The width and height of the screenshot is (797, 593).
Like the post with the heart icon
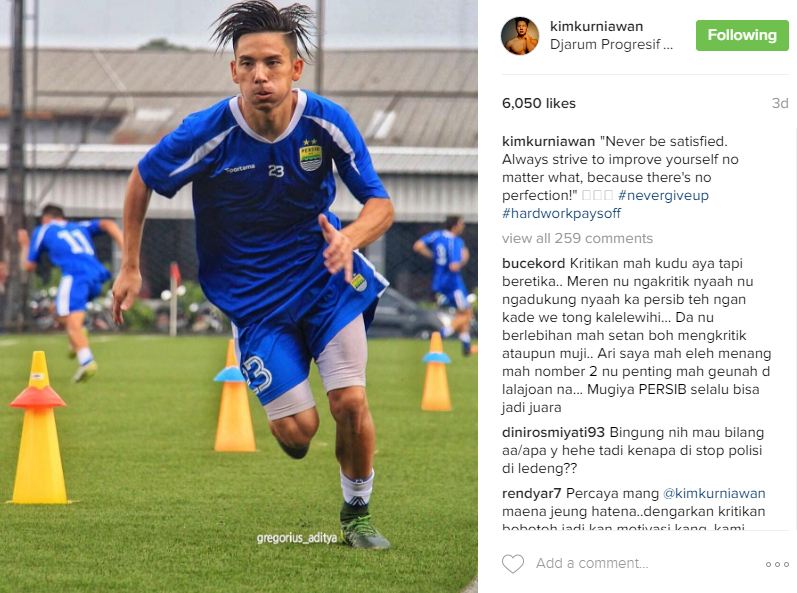(513, 564)
